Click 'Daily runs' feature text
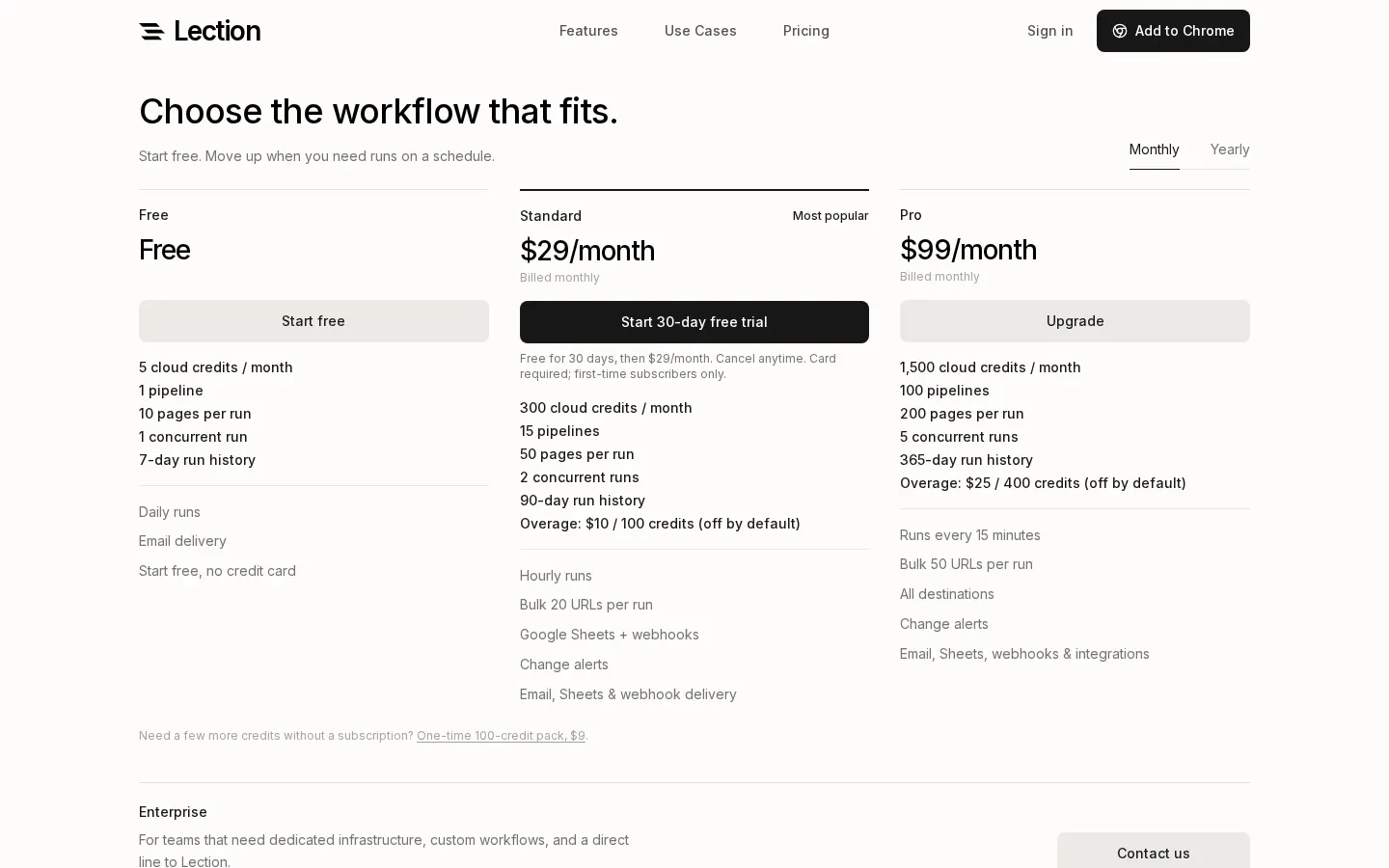This screenshot has height=868, width=1389. click(x=170, y=512)
